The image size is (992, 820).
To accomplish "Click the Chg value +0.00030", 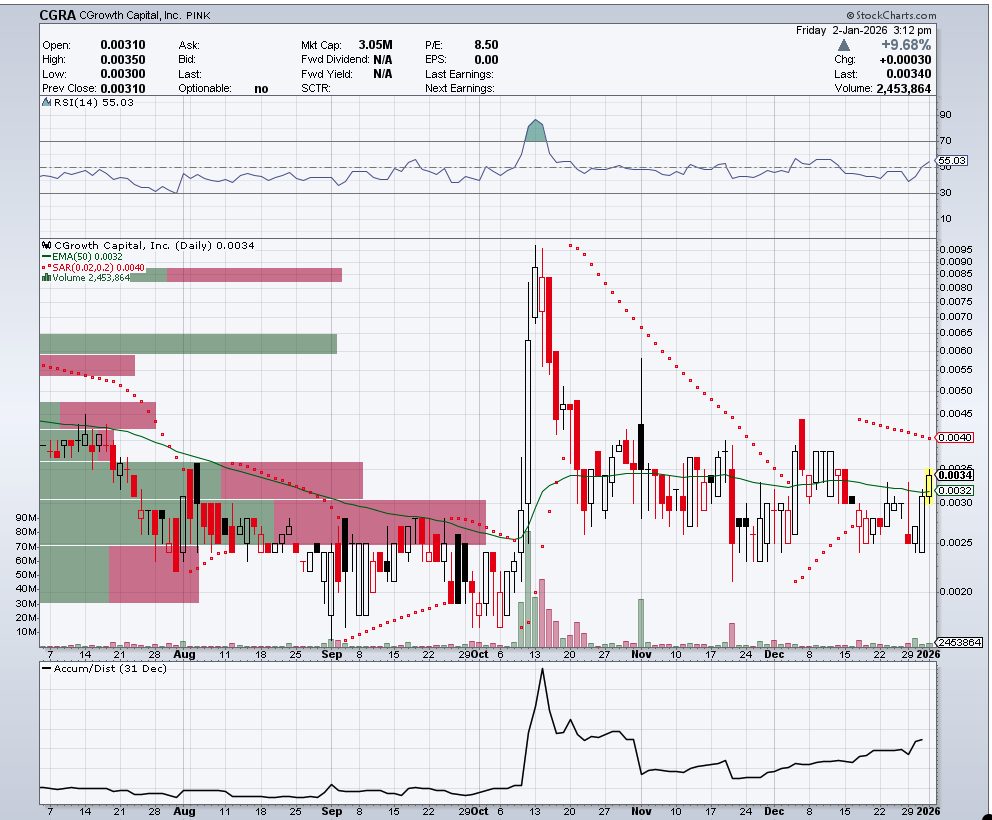I will (905, 59).
